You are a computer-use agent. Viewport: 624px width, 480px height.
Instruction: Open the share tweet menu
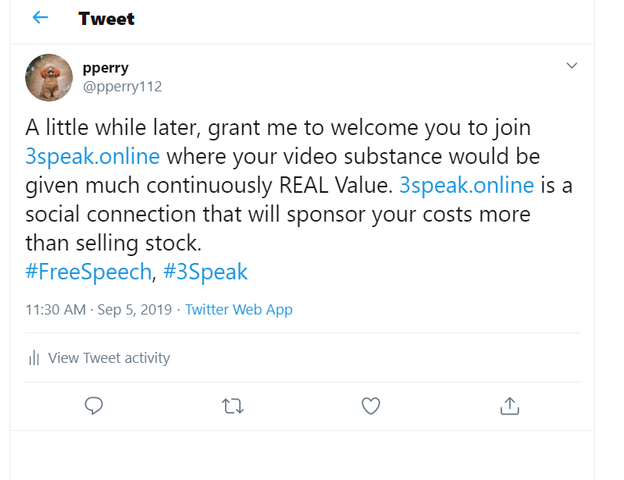(x=509, y=405)
